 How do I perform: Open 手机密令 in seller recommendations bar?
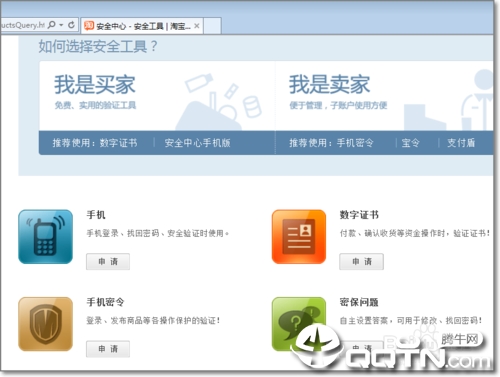coord(355,143)
